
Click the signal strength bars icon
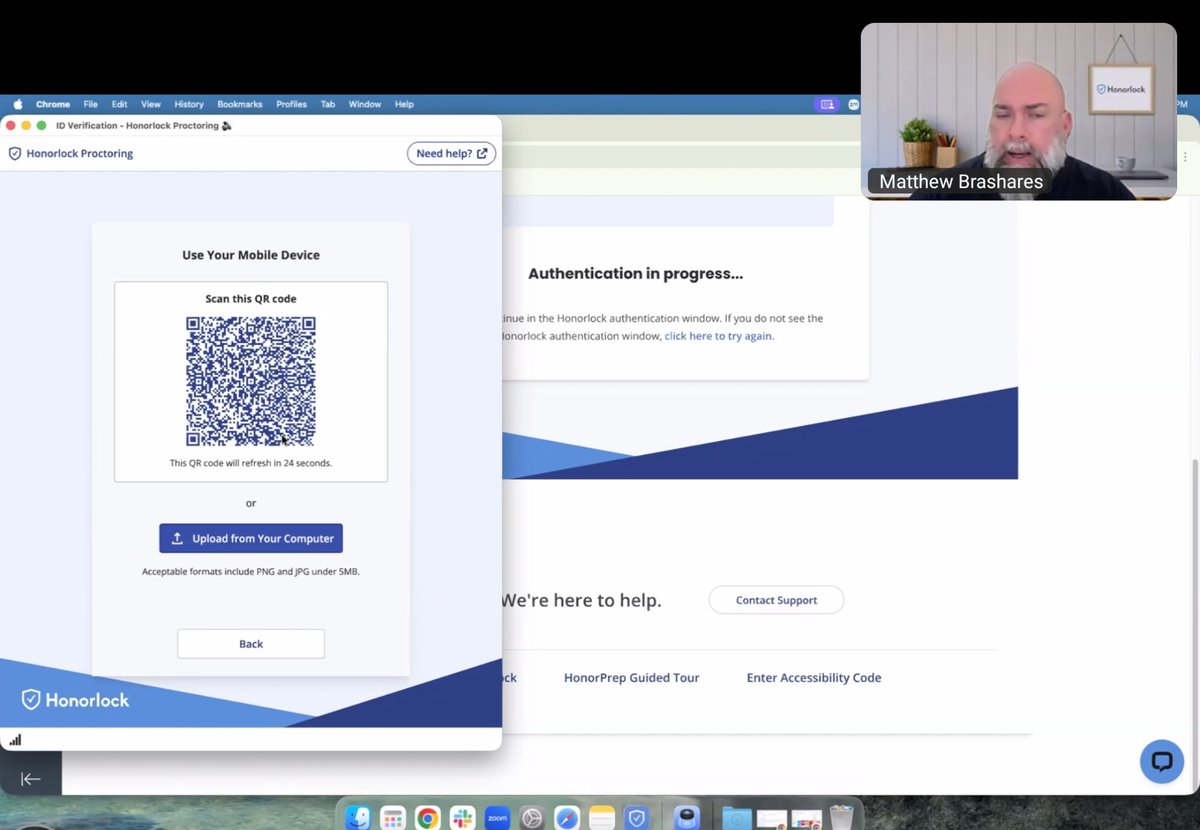click(15, 740)
